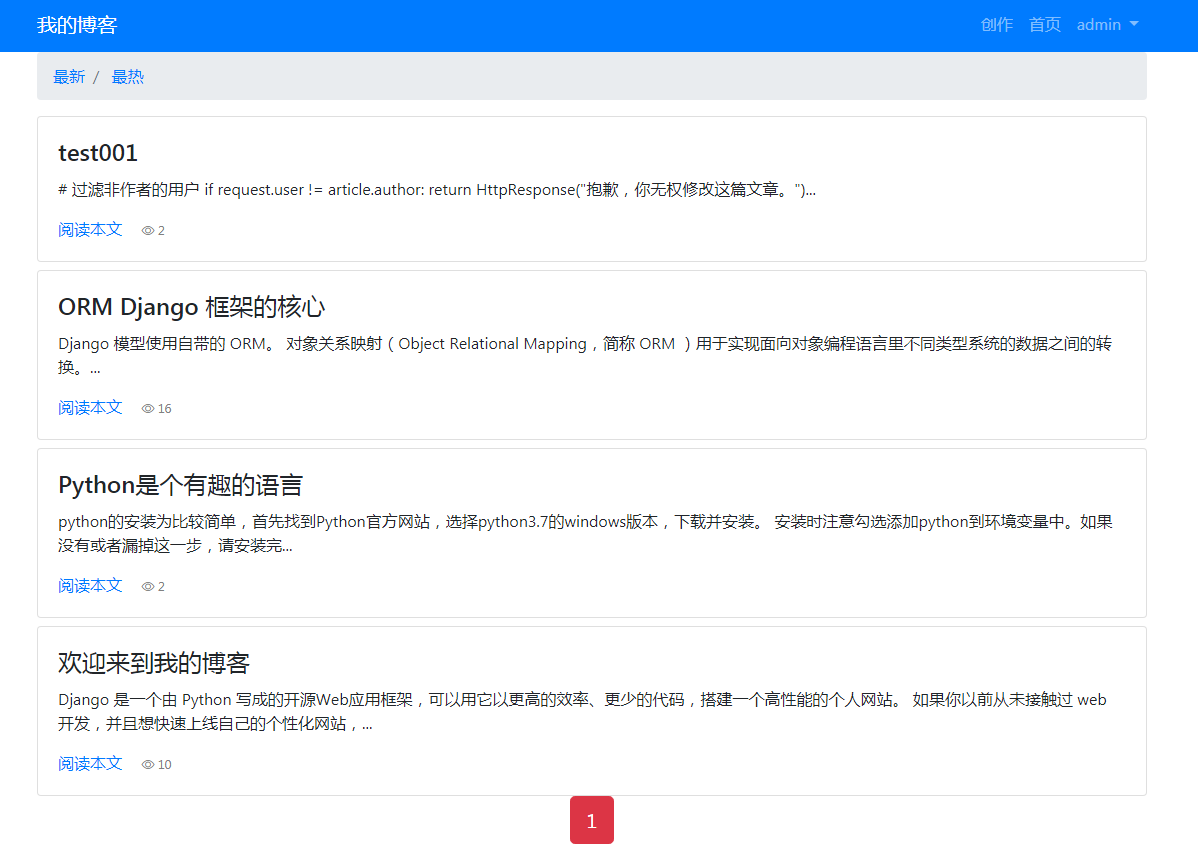Click 首页 in the navigation bar

[x=1044, y=25]
